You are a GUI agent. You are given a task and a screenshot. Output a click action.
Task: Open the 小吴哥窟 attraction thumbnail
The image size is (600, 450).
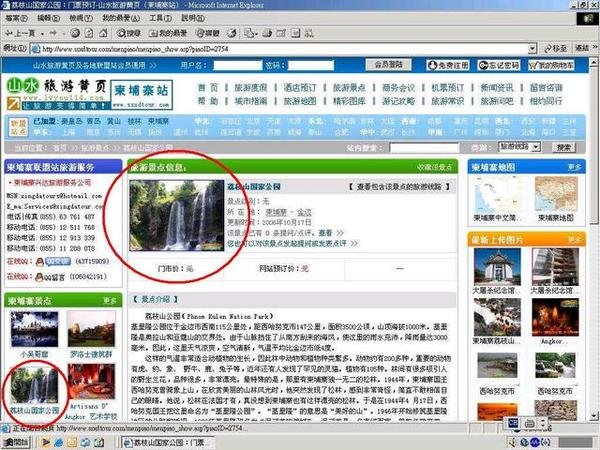point(34,329)
